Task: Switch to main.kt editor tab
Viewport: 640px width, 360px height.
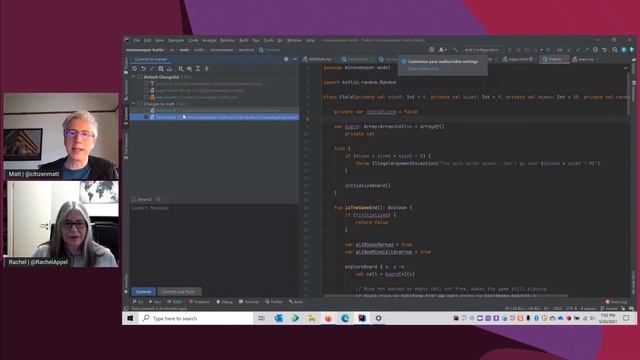Action: [x=586, y=59]
